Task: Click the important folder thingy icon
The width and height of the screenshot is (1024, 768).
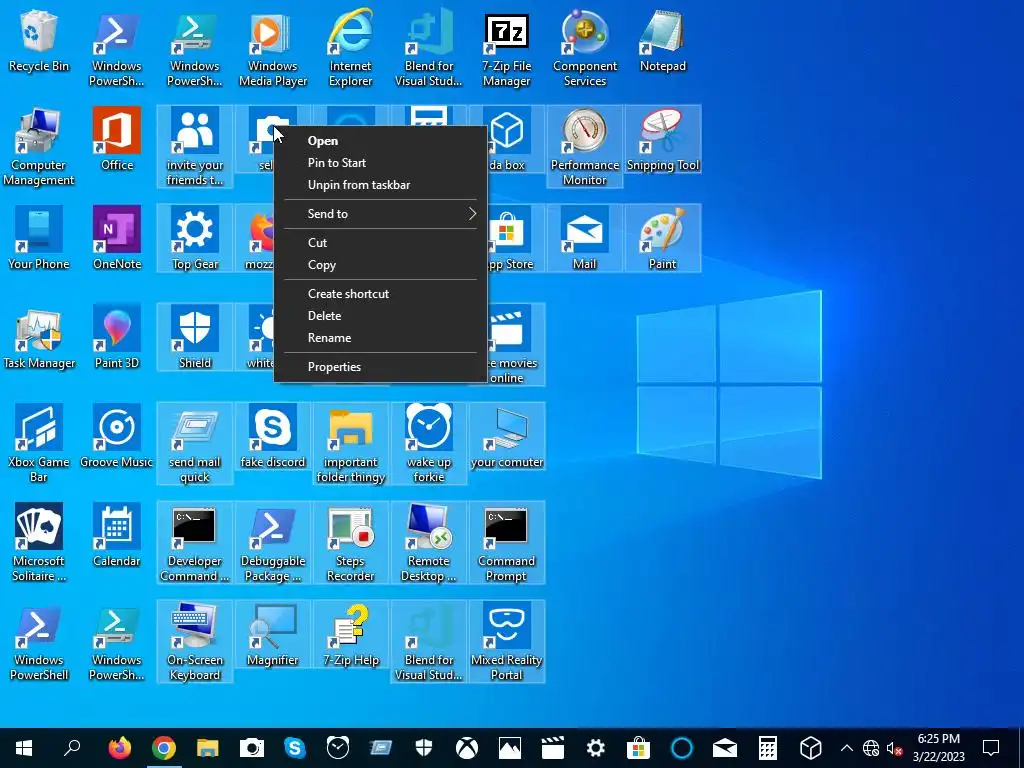Action: (351, 443)
